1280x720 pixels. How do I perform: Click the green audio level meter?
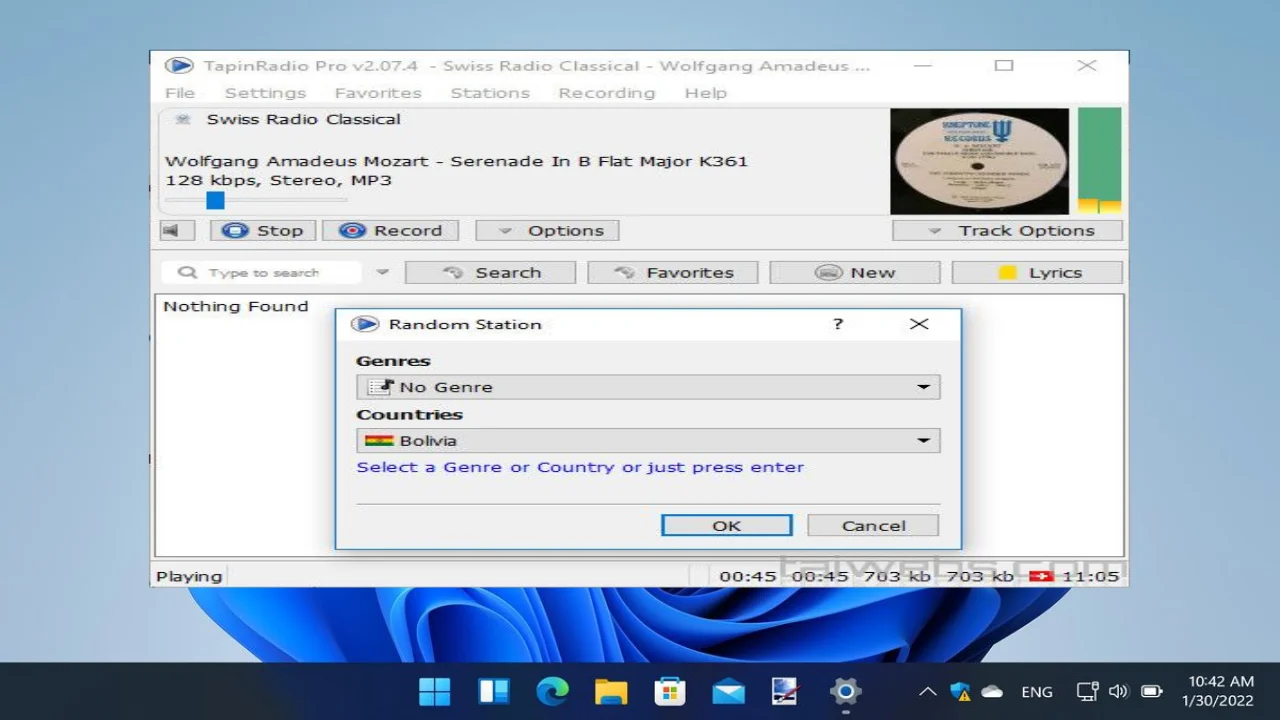(1099, 161)
